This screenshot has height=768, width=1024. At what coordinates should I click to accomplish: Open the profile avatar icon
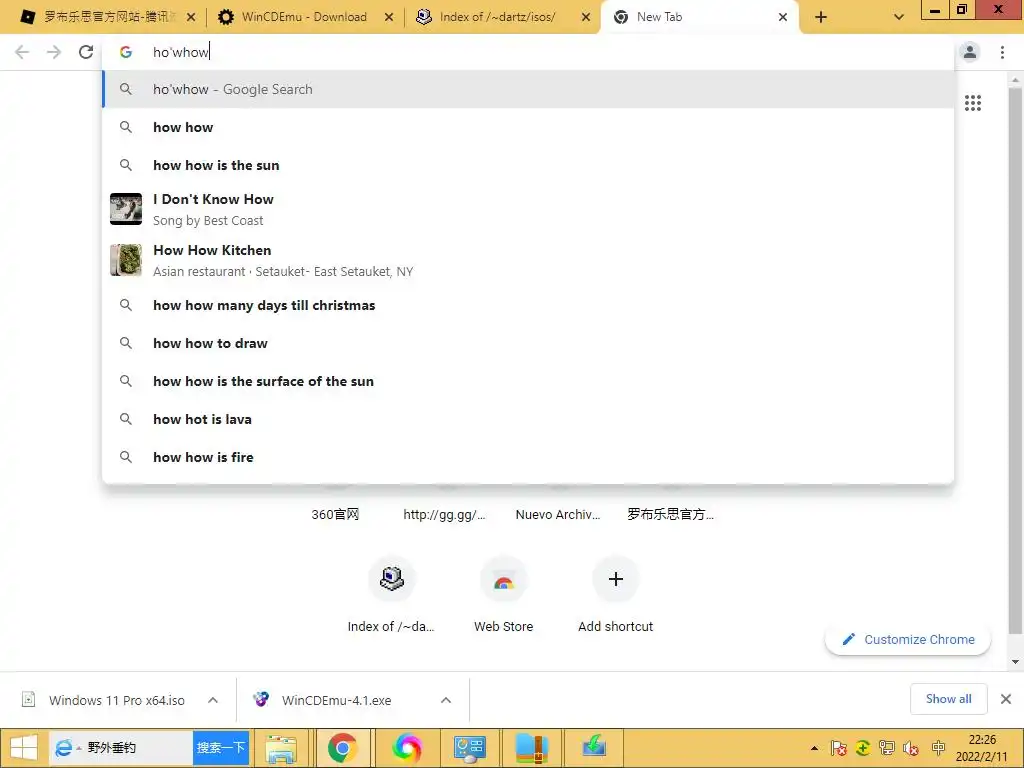pos(970,52)
